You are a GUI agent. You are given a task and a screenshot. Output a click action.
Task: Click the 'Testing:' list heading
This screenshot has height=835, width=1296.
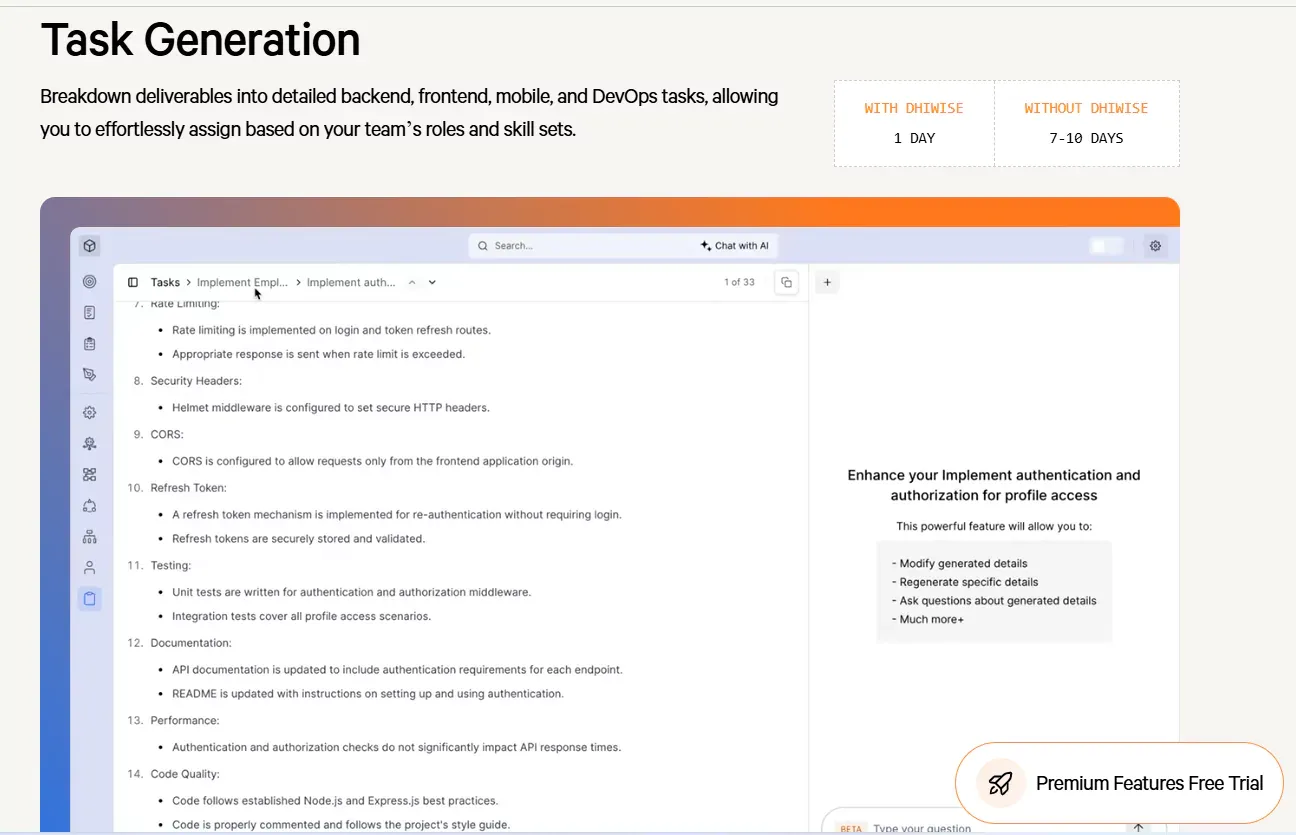pyautogui.click(x=171, y=565)
